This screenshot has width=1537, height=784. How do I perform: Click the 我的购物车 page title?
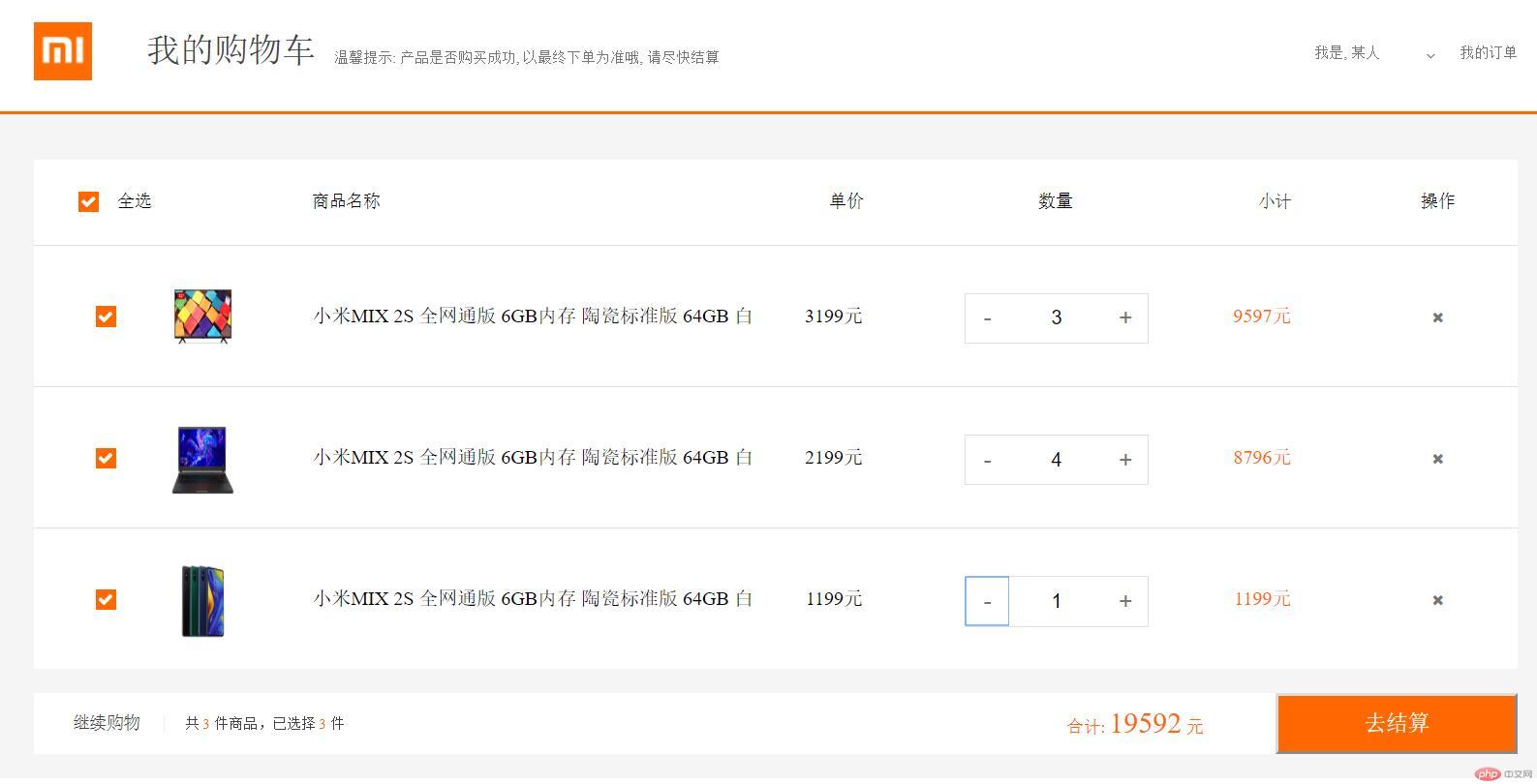pos(231,50)
